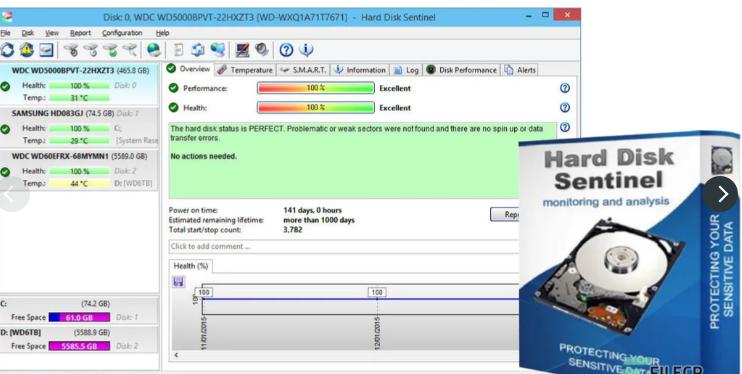Viewport: 742px width, 374px height.
Task: Open the Report menu
Action: point(80,33)
